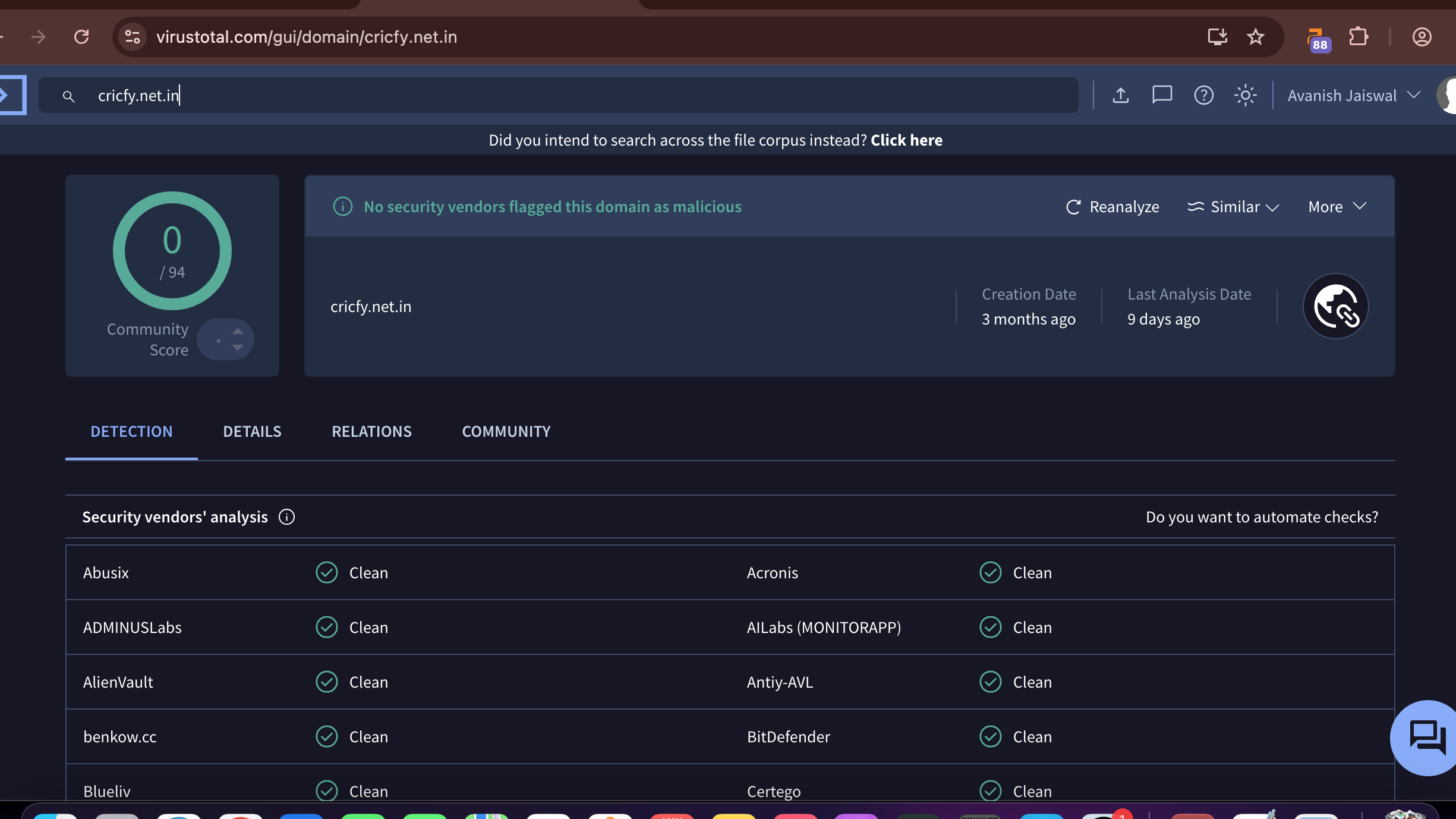
Task: Click the upload file icon
Action: click(x=1120, y=95)
